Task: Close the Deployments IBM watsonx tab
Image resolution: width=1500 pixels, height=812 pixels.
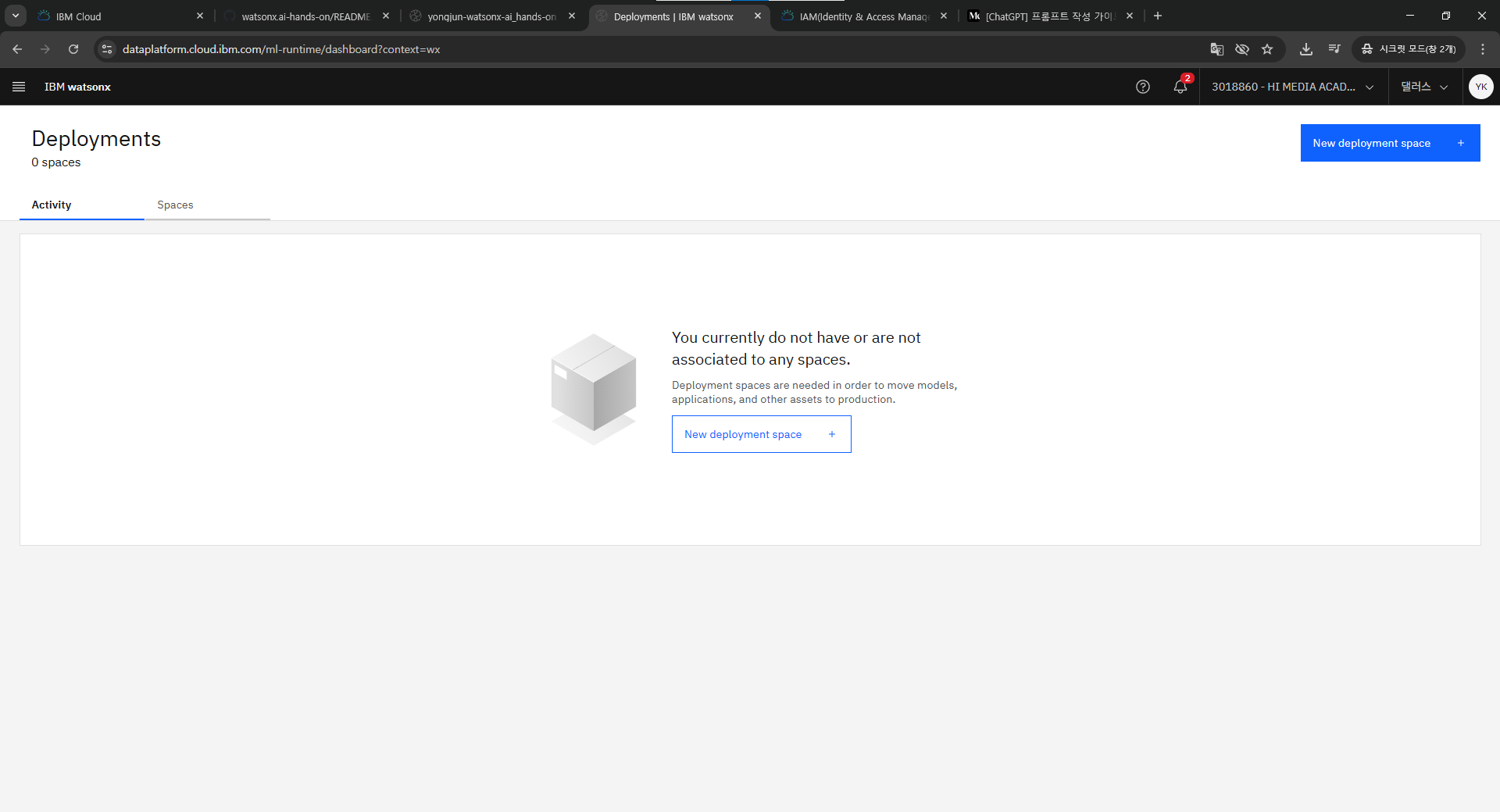Action: pyautogui.click(x=758, y=16)
